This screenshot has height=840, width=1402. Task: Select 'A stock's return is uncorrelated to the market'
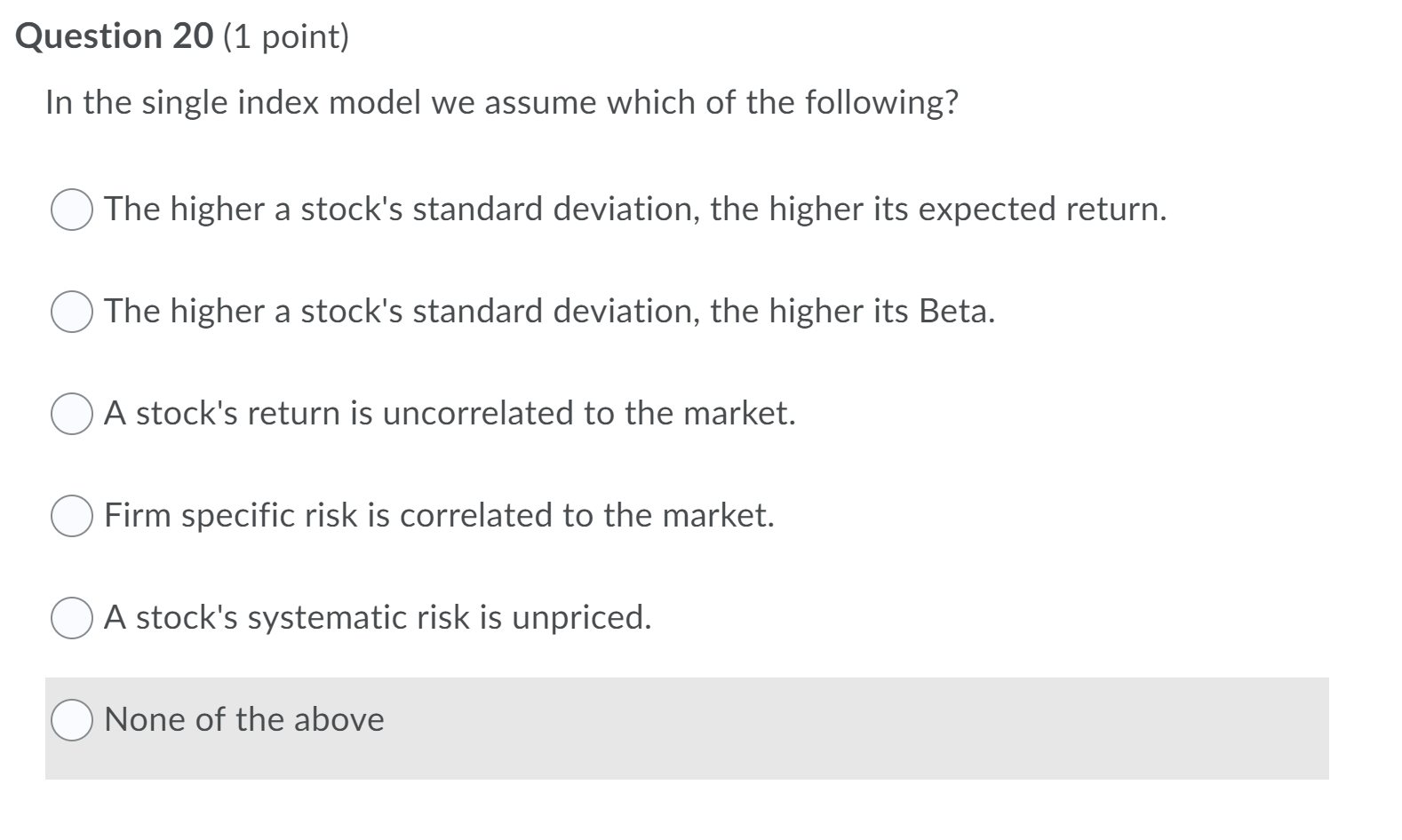tap(72, 413)
